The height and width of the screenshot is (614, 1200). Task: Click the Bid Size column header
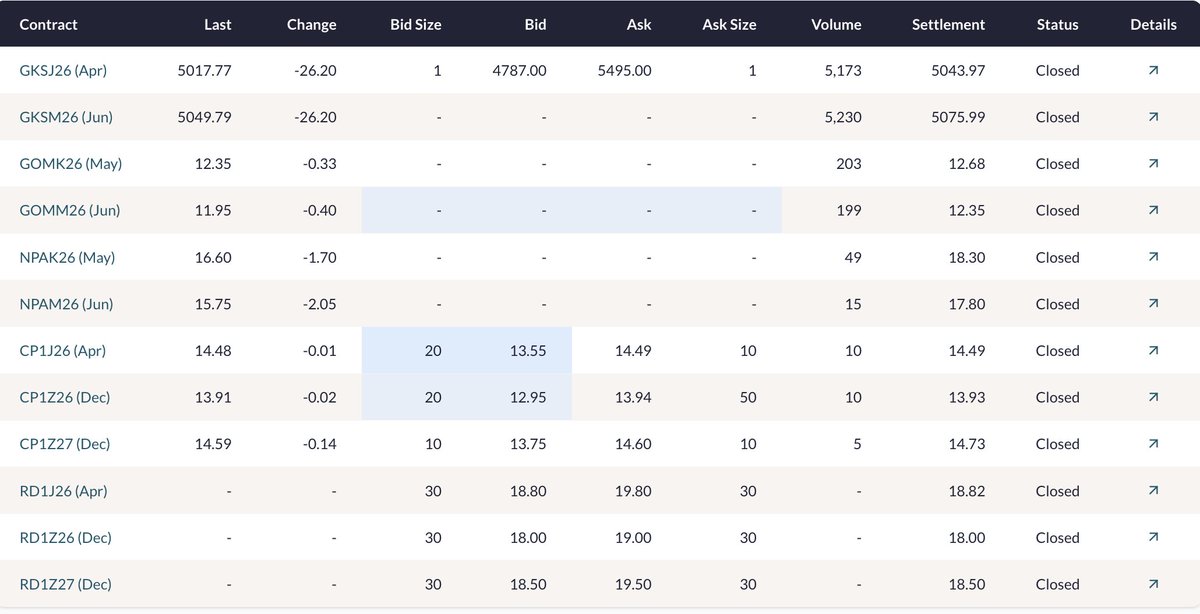click(415, 24)
